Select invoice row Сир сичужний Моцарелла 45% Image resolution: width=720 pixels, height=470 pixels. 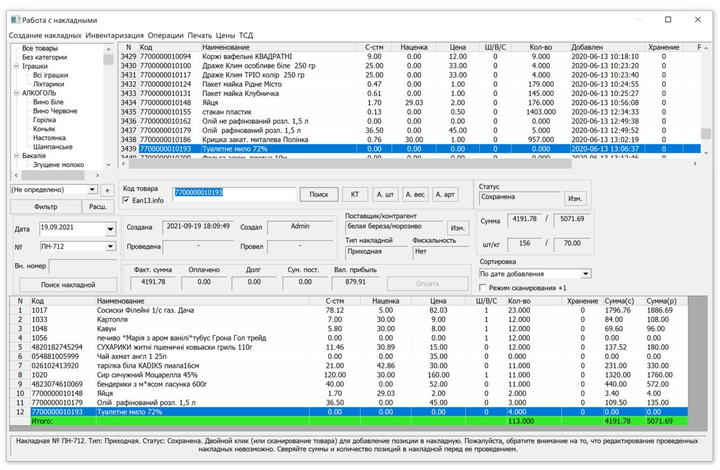coord(349,375)
